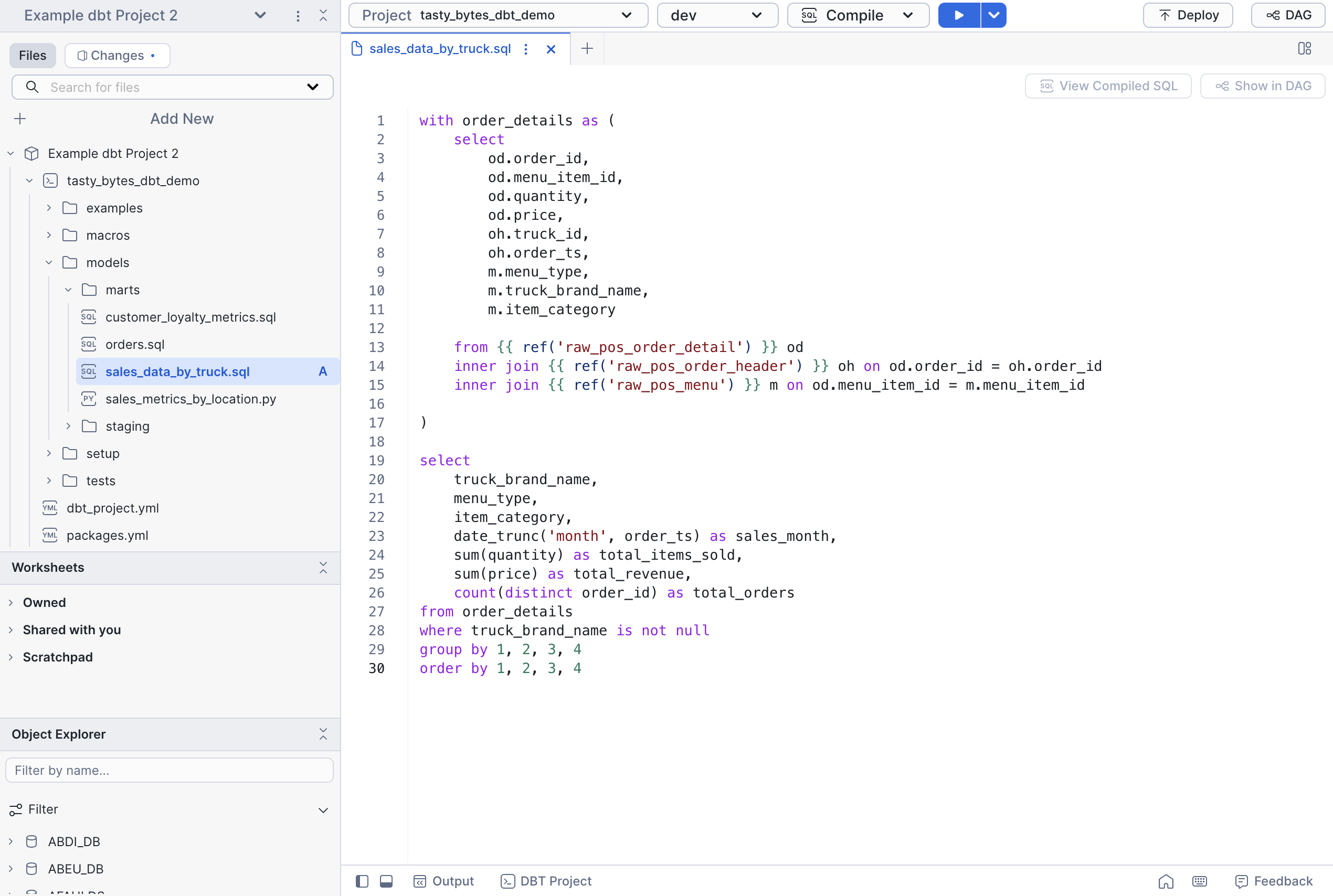
Task: Open the Compile command dropdown
Action: coord(858,15)
